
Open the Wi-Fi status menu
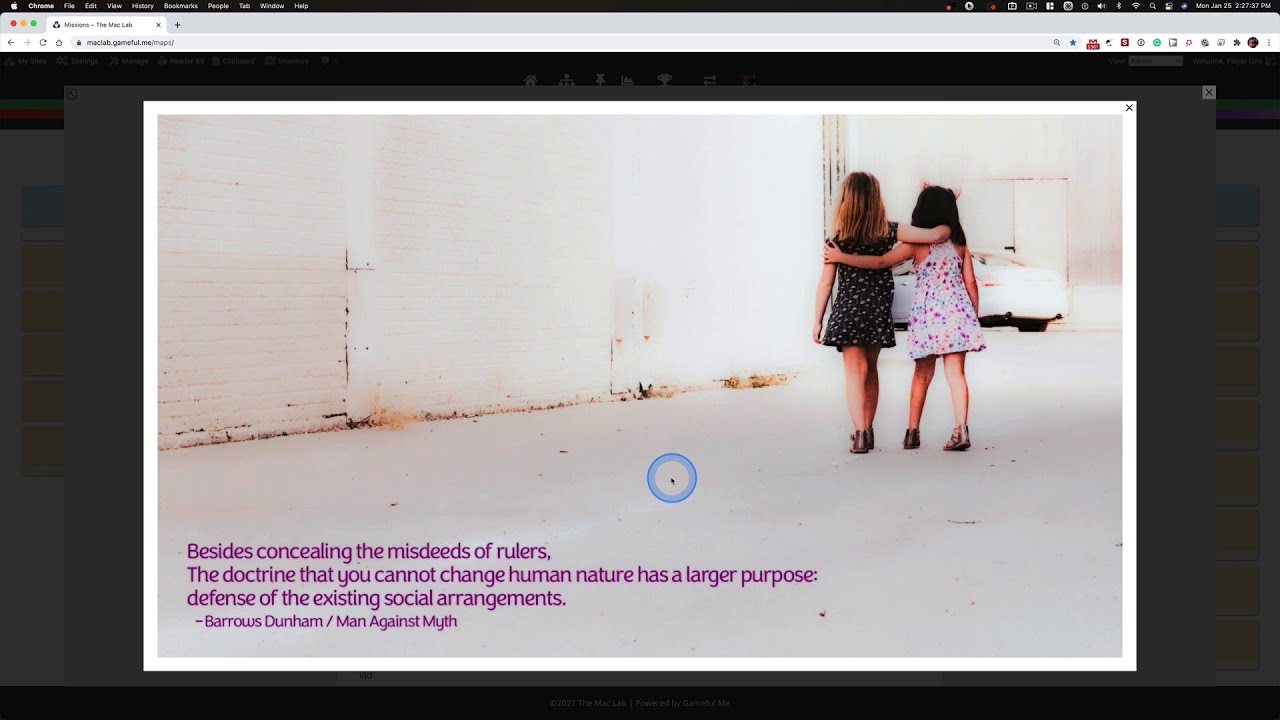tap(1136, 6)
